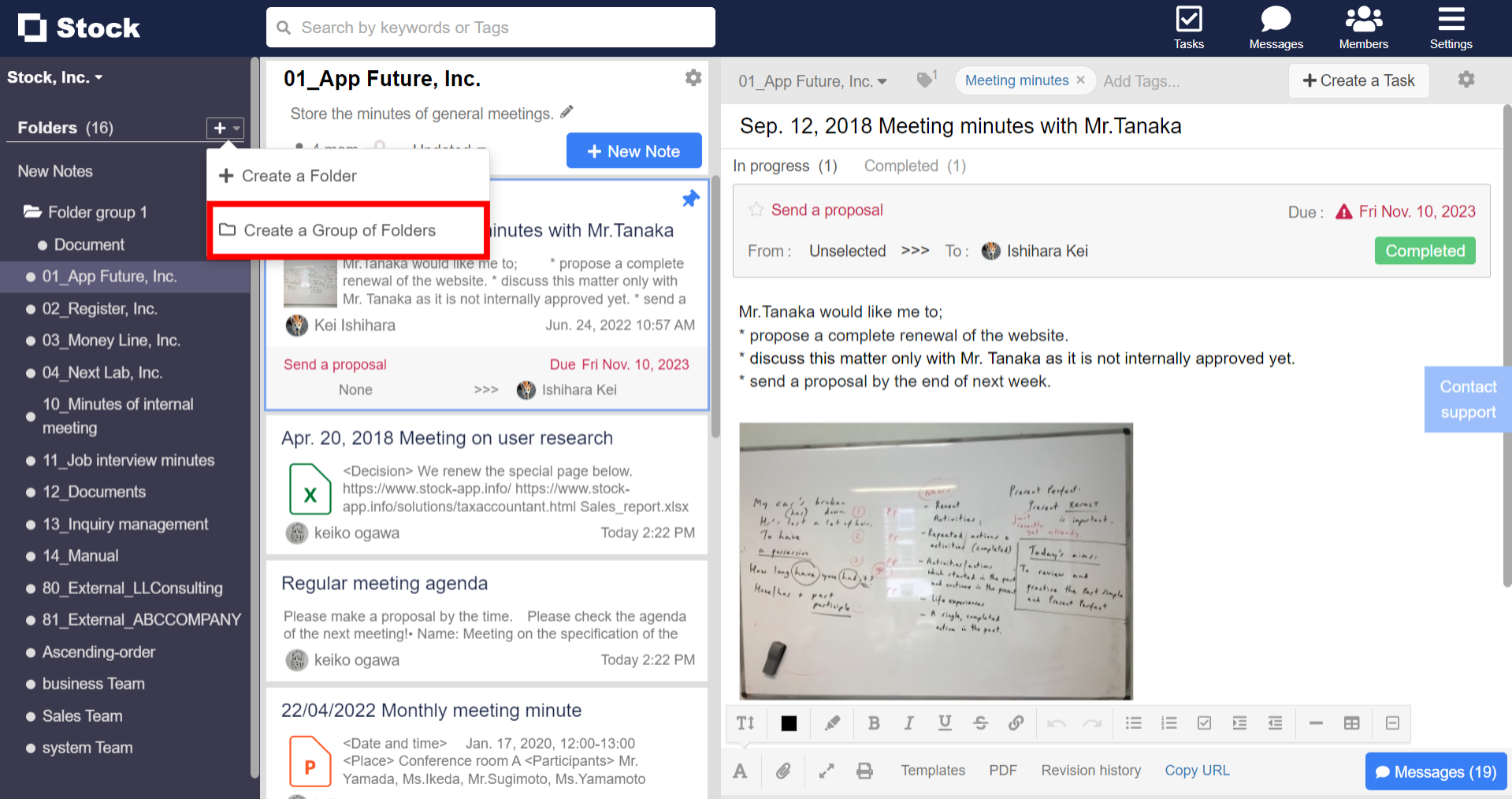Insert a link with the link icon

(1016, 723)
